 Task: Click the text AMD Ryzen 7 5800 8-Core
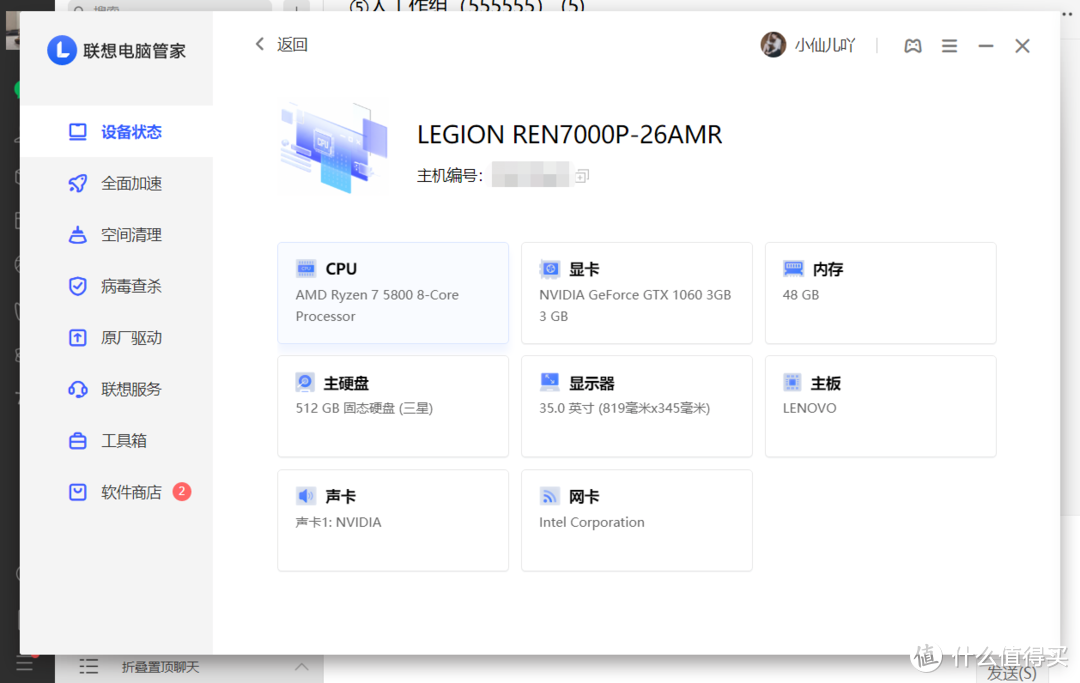377,295
